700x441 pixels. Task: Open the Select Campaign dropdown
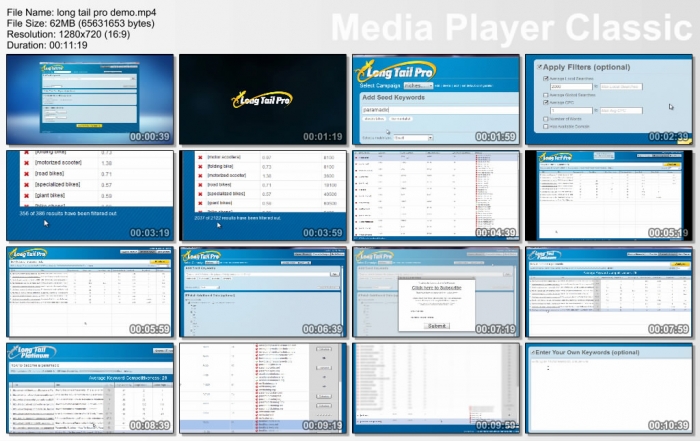pyautogui.click(x=420, y=86)
